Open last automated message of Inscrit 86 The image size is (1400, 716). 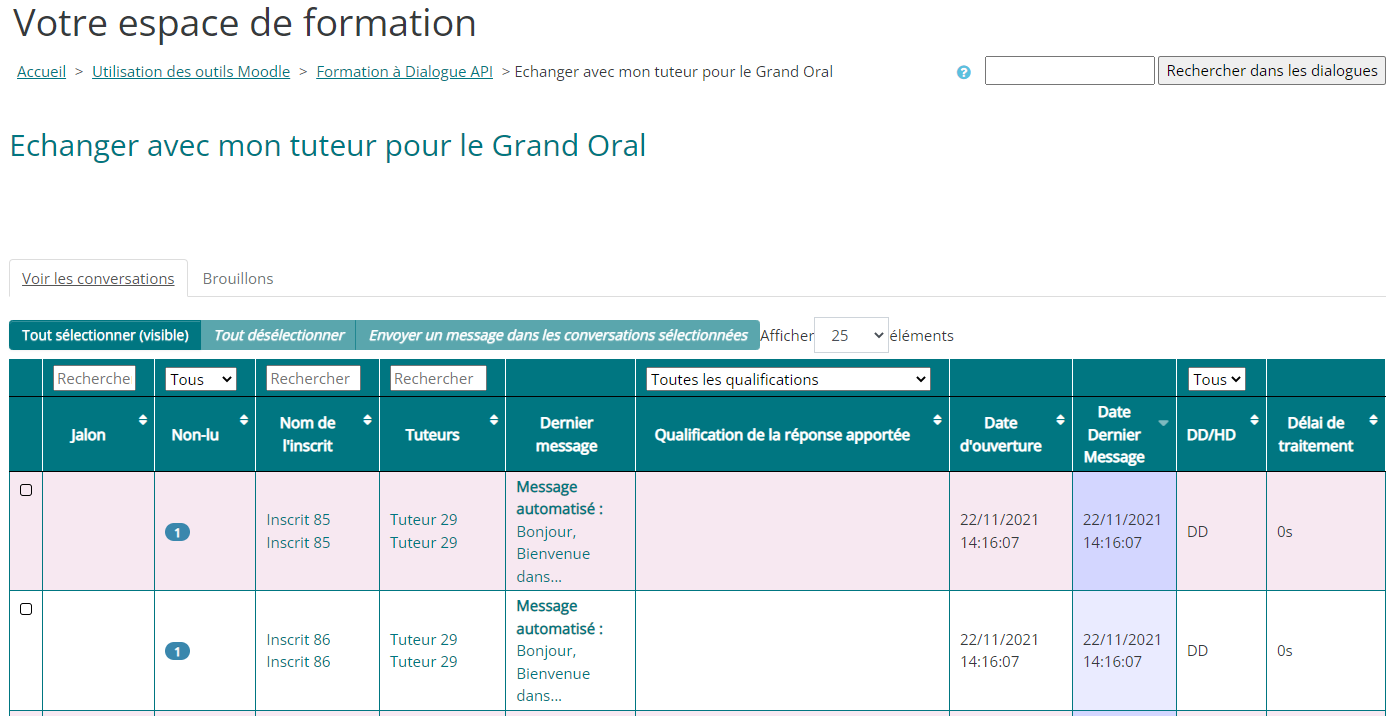(560, 650)
